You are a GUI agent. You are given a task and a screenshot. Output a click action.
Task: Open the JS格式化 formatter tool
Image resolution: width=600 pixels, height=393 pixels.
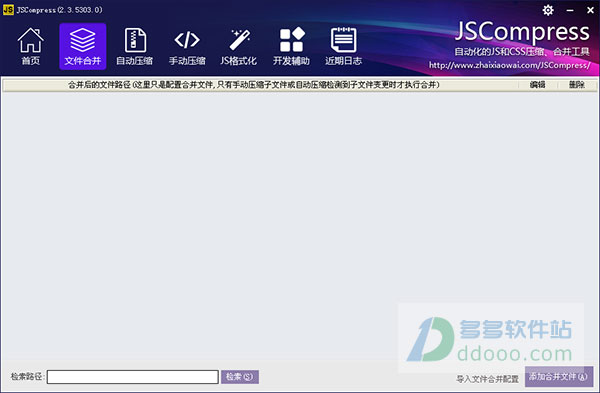tap(239, 46)
